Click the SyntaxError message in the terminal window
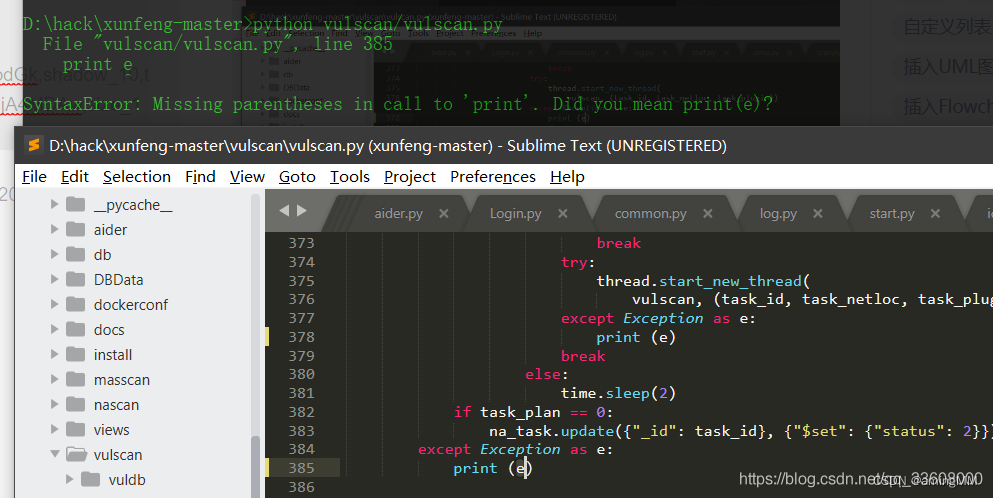The height and width of the screenshot is (498, 993). [x=398, y=104]
